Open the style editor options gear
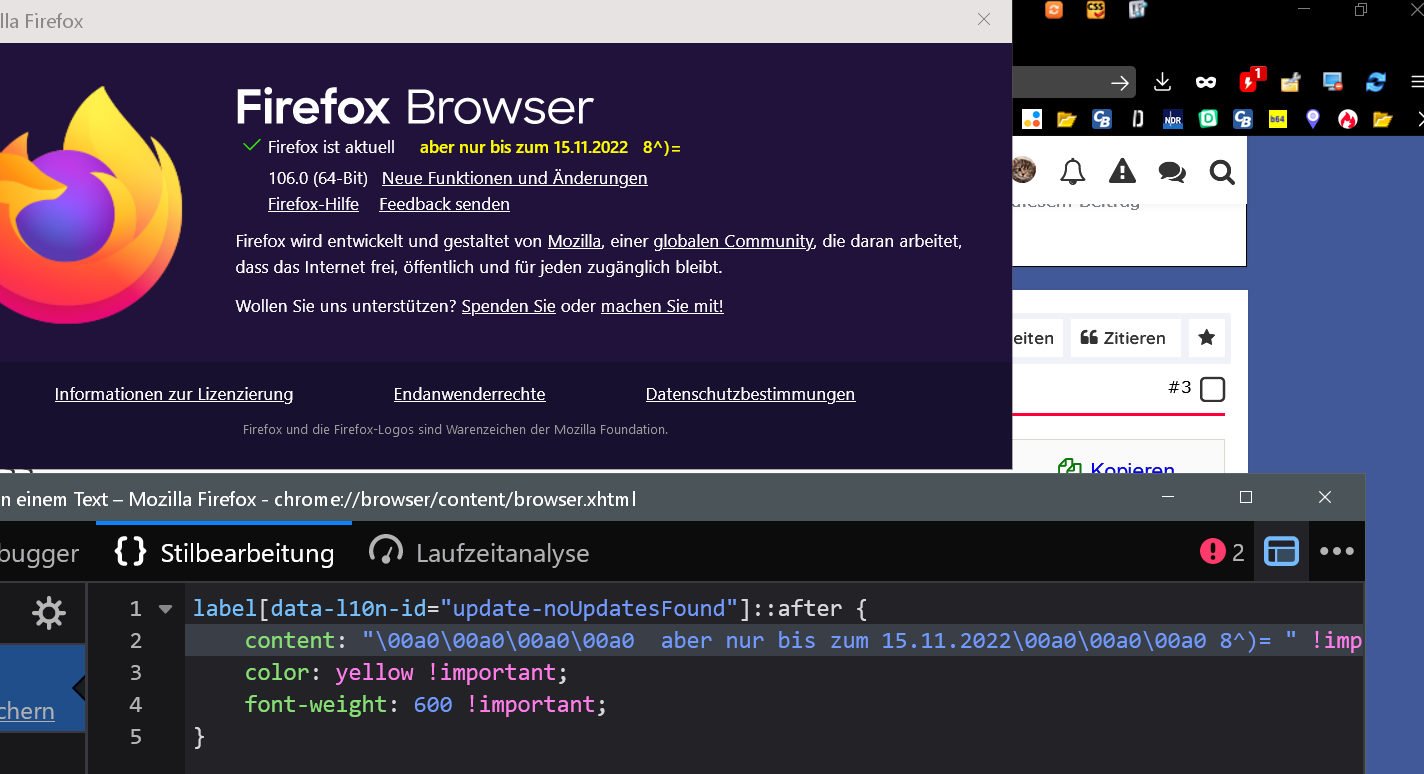This screenshot has height=774, width=1424. click(48, 613)
